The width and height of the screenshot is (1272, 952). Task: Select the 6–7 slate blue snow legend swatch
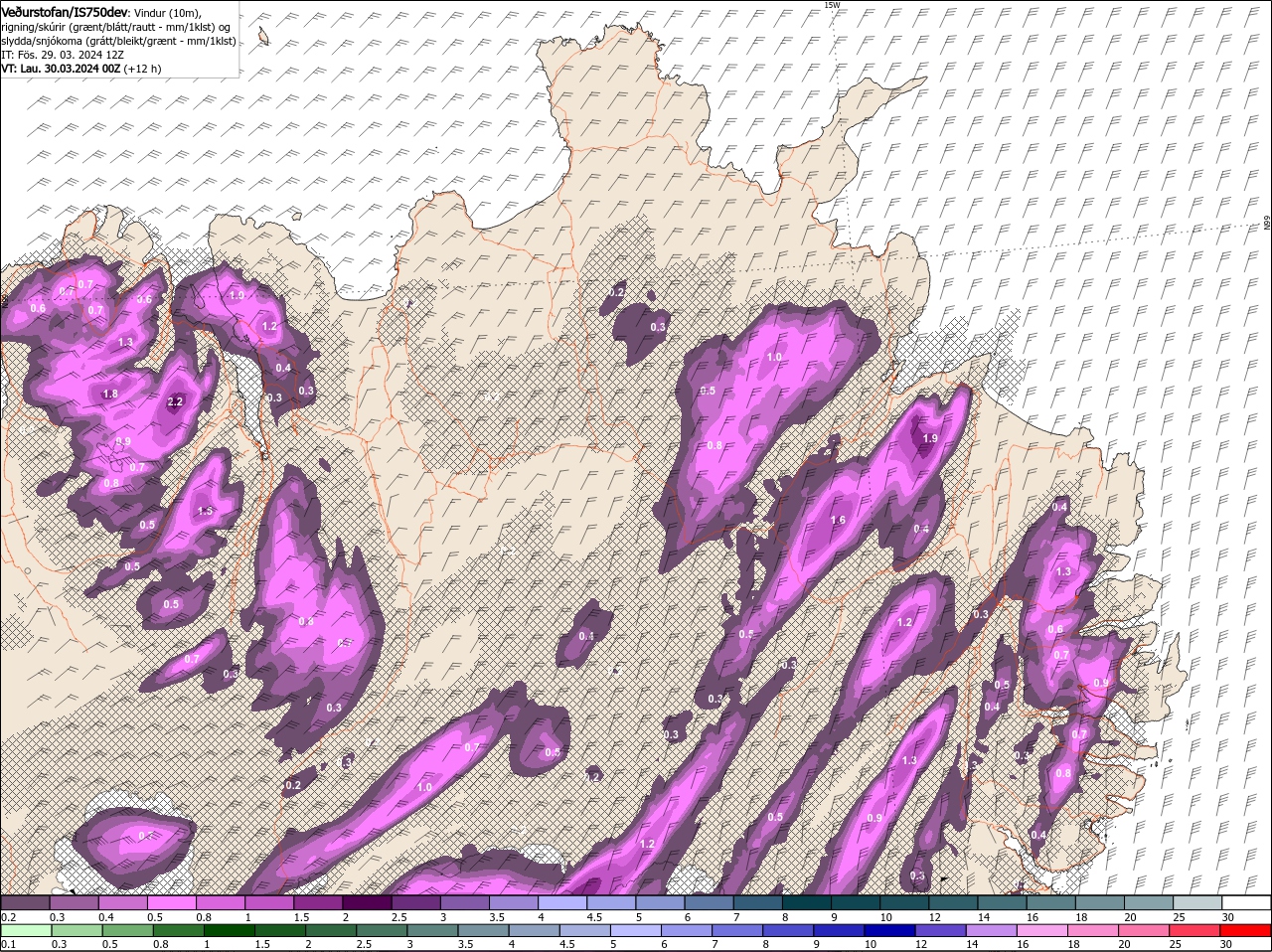point(710,902)
